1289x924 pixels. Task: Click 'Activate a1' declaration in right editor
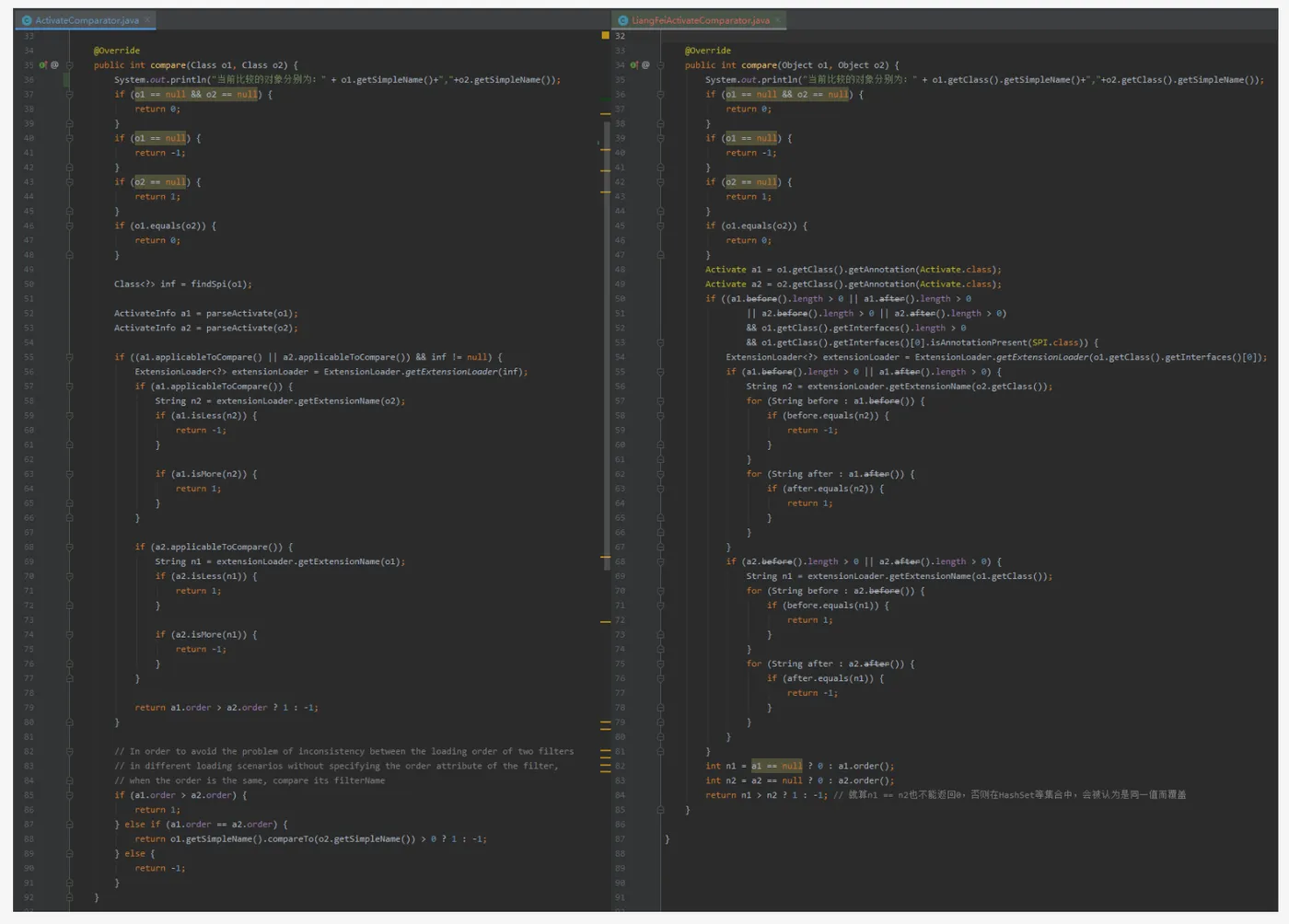[733, 270]
